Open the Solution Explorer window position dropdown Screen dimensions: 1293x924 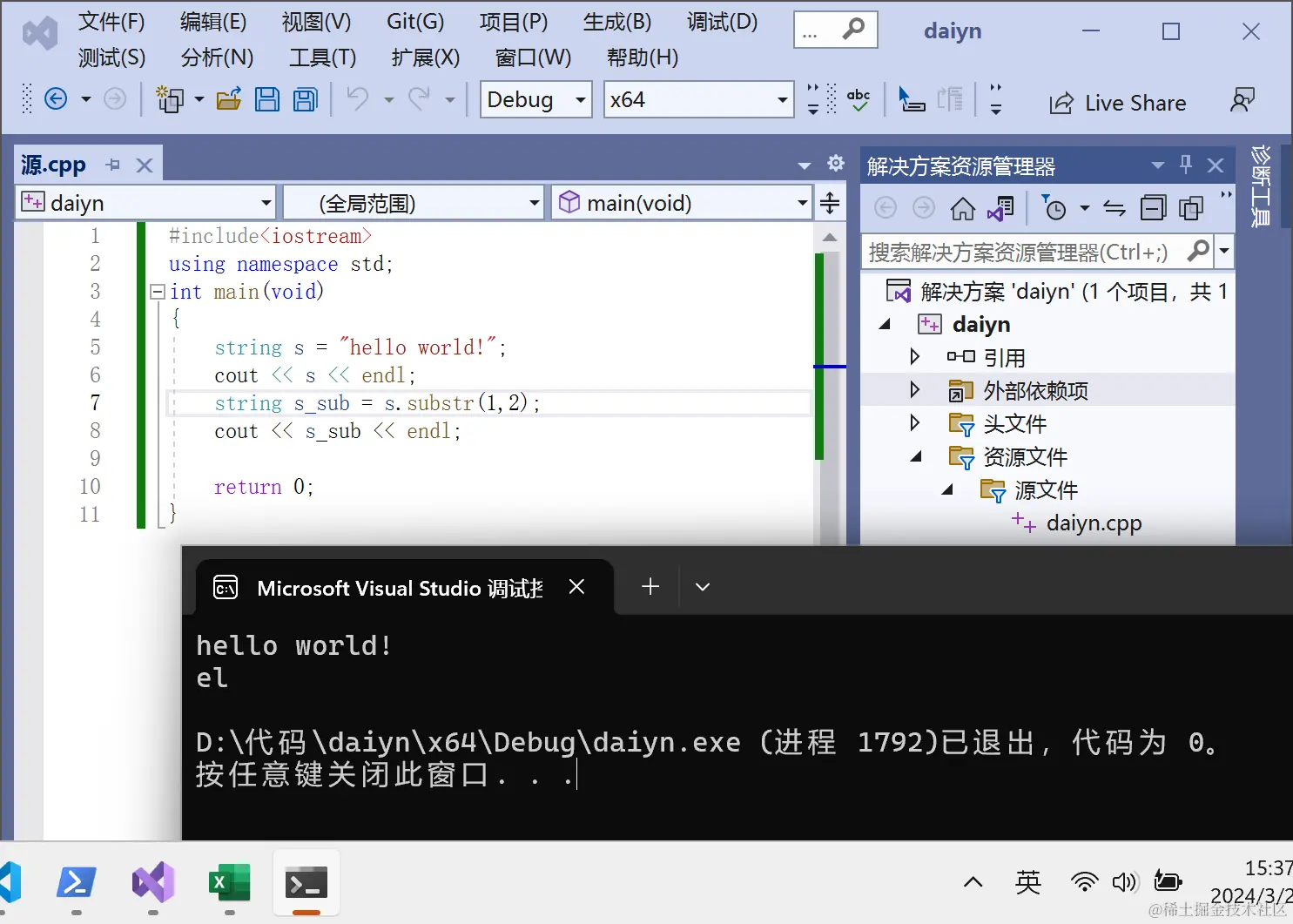click(x=1157, y=165)
